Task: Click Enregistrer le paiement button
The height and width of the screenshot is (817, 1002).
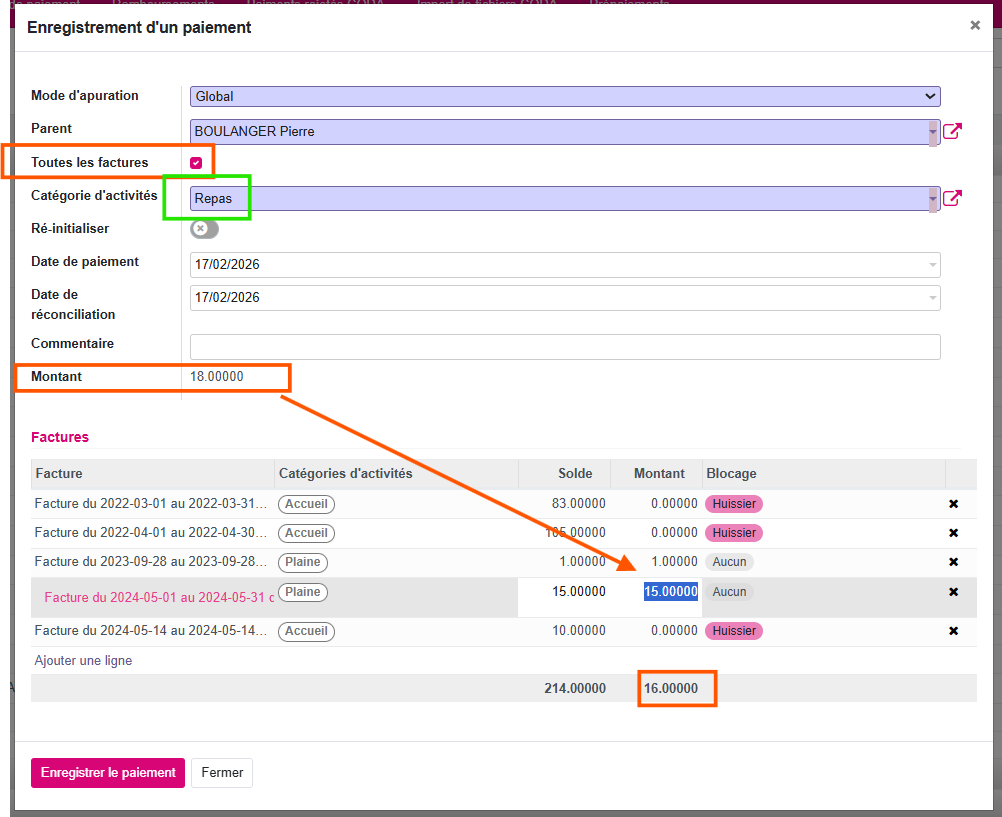Action: click(x=108, y=773)
